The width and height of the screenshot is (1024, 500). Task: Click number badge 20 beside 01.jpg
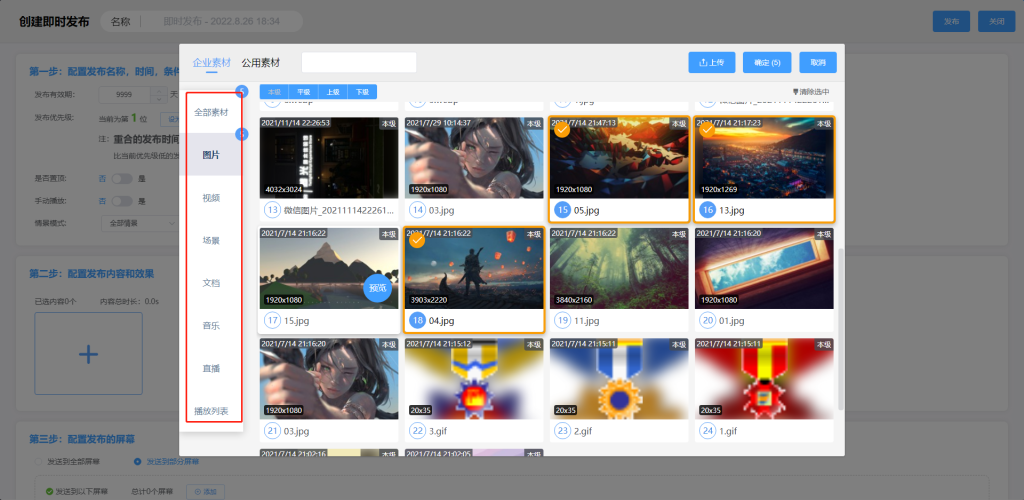tap(707, 320)
